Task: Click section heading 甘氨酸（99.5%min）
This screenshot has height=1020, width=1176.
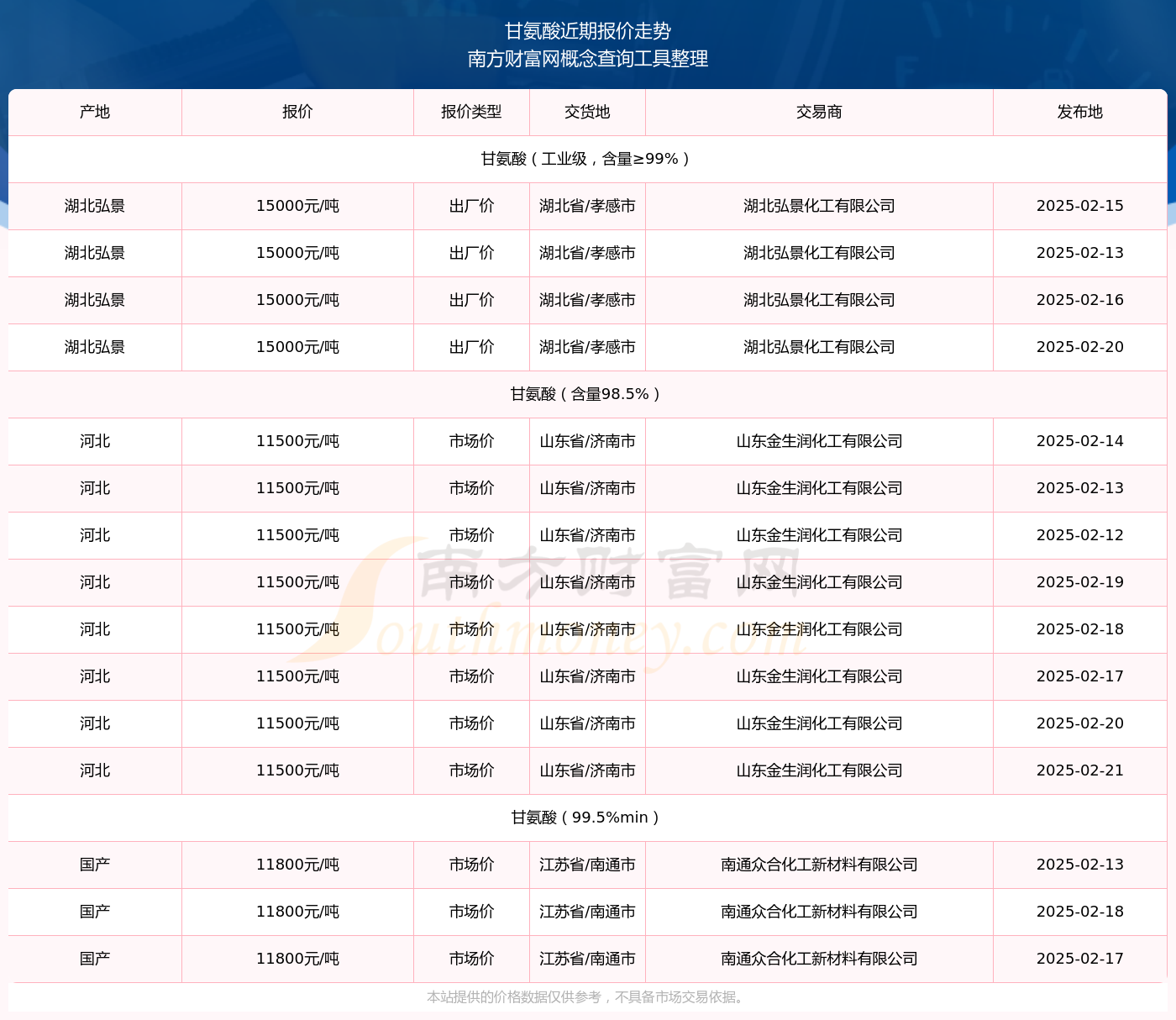Action: coord(588,818)
